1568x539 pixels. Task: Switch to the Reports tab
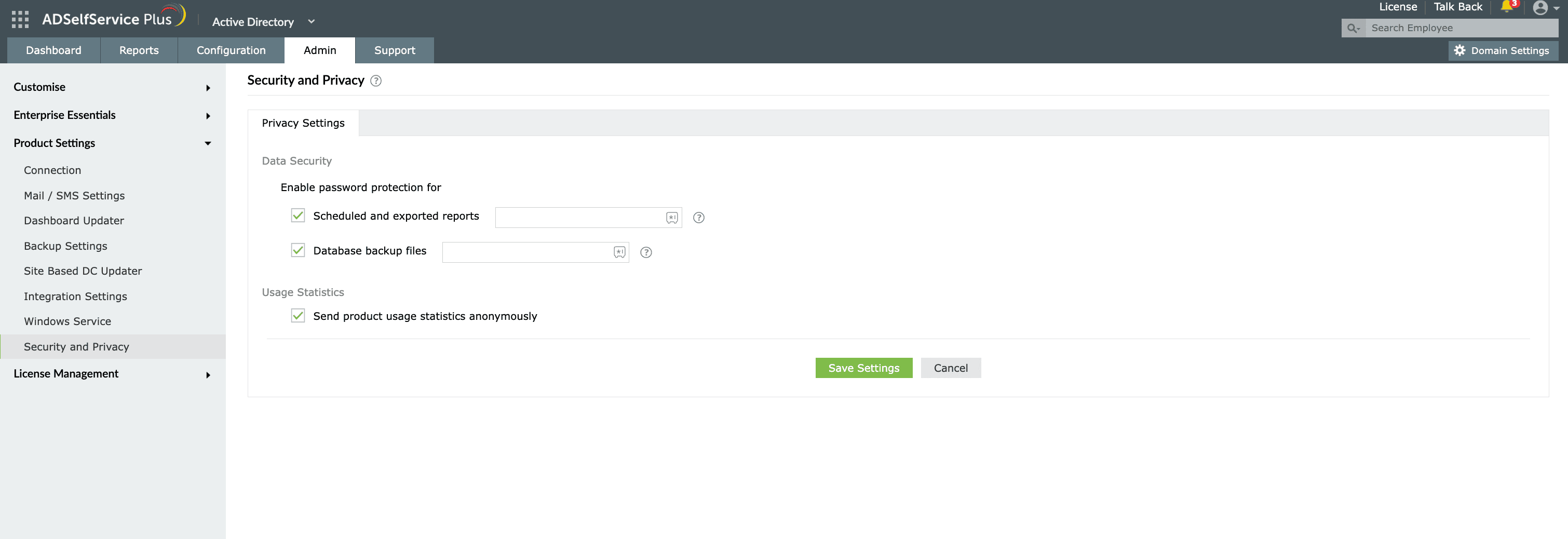coord(139,50)
